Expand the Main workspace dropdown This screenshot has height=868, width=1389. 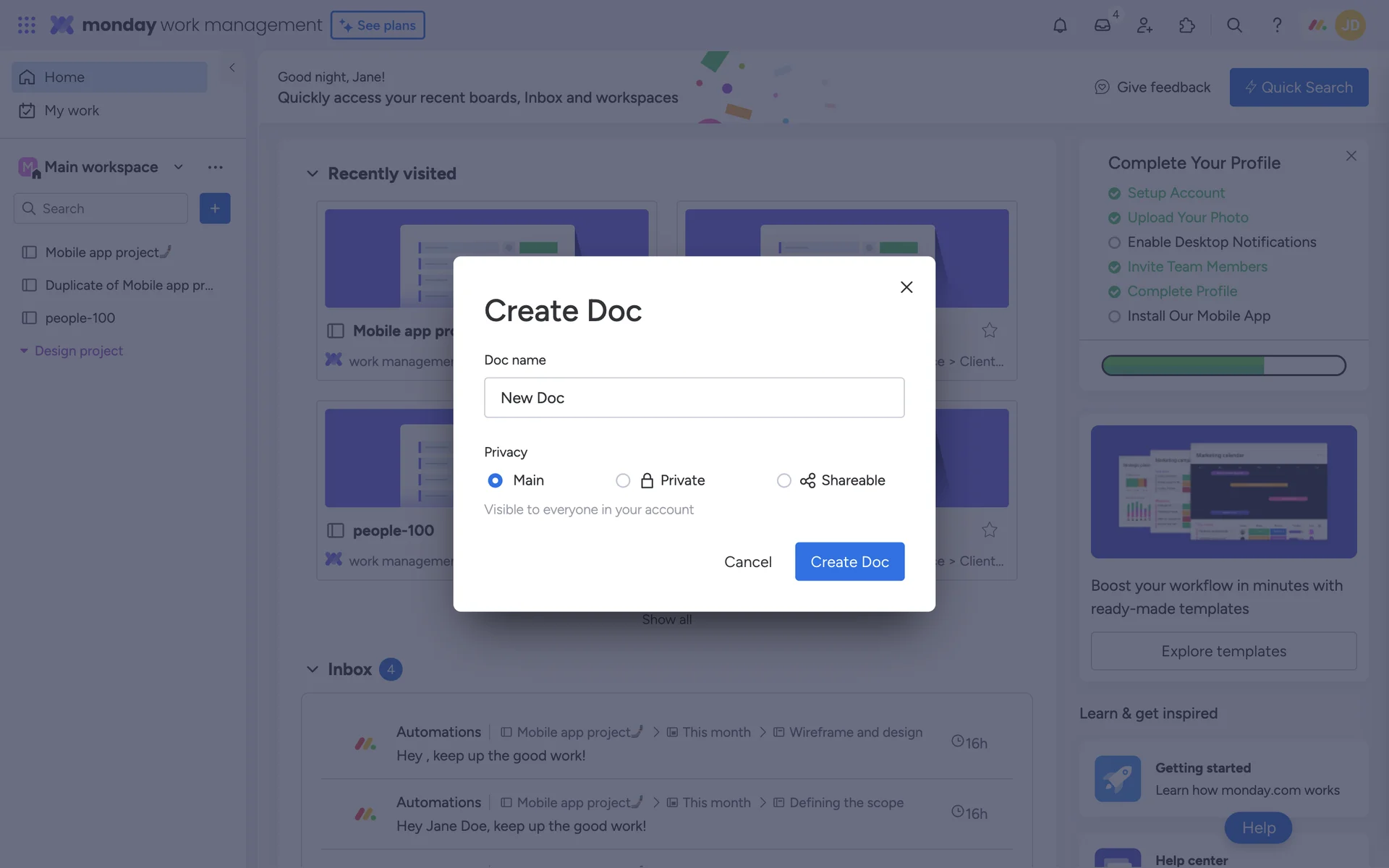coord(179,167)
